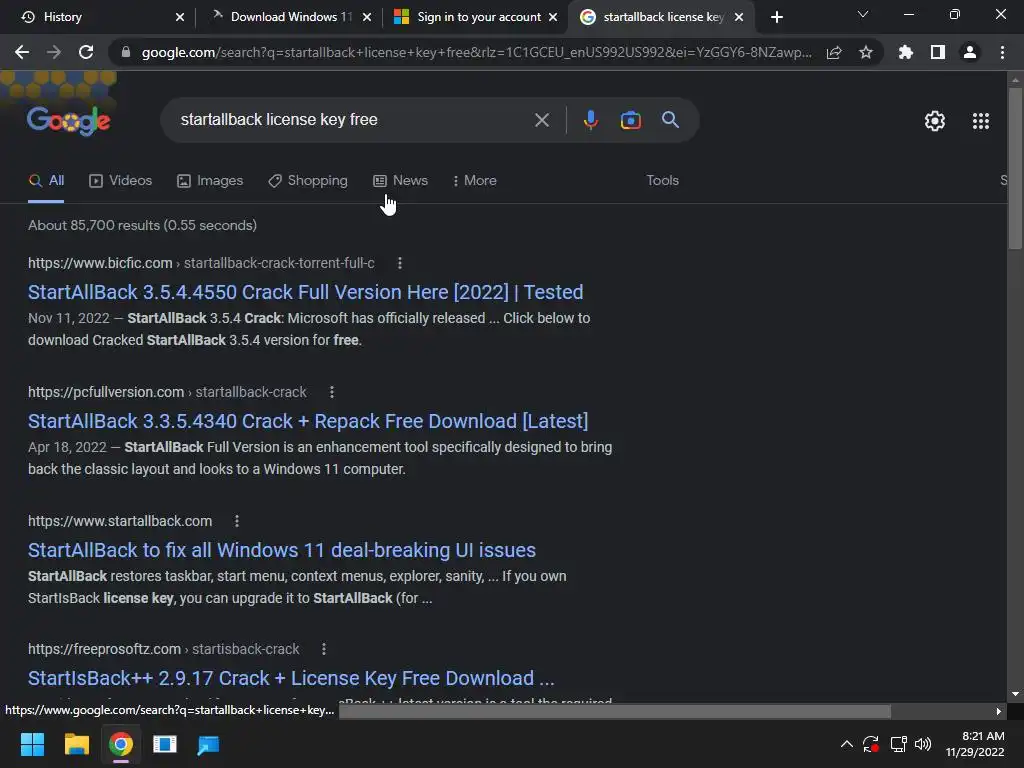Viewport: 1024px width, 768px height.
Task: Open options for bicfic.com result
Action: tap(400, 263)
